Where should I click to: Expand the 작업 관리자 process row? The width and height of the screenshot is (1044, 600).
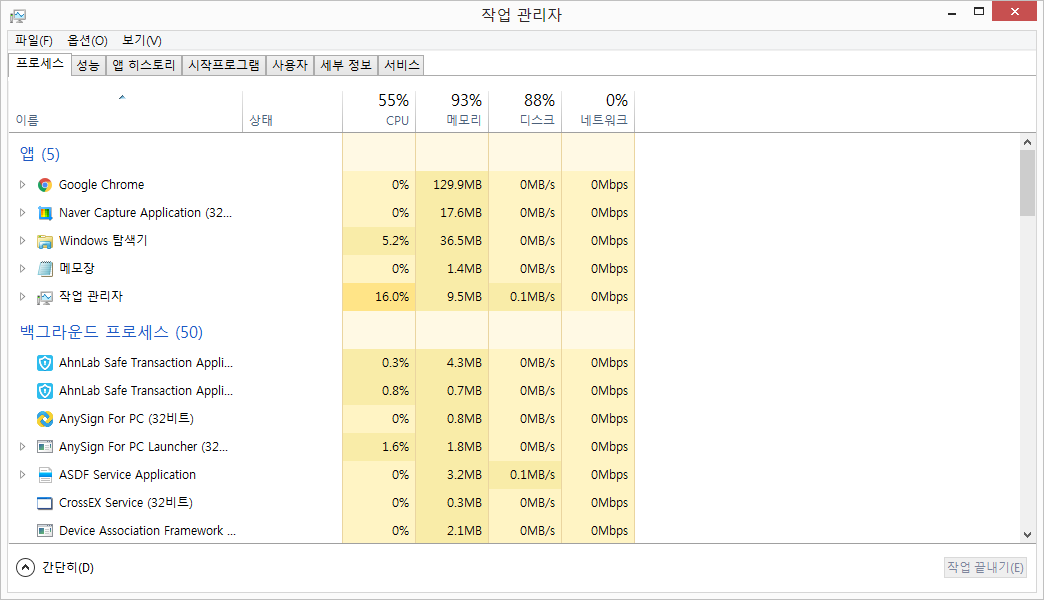pos(22,296)
